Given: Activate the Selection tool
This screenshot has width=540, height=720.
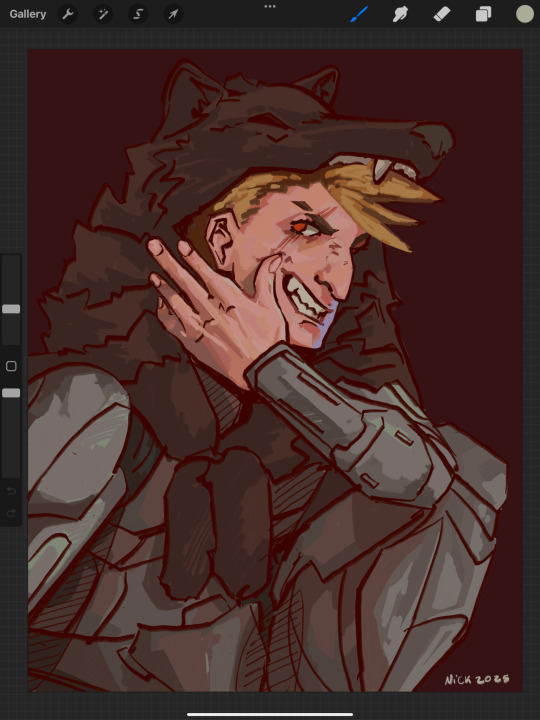Looking at the screenshot, I should (x=138, y=14).
